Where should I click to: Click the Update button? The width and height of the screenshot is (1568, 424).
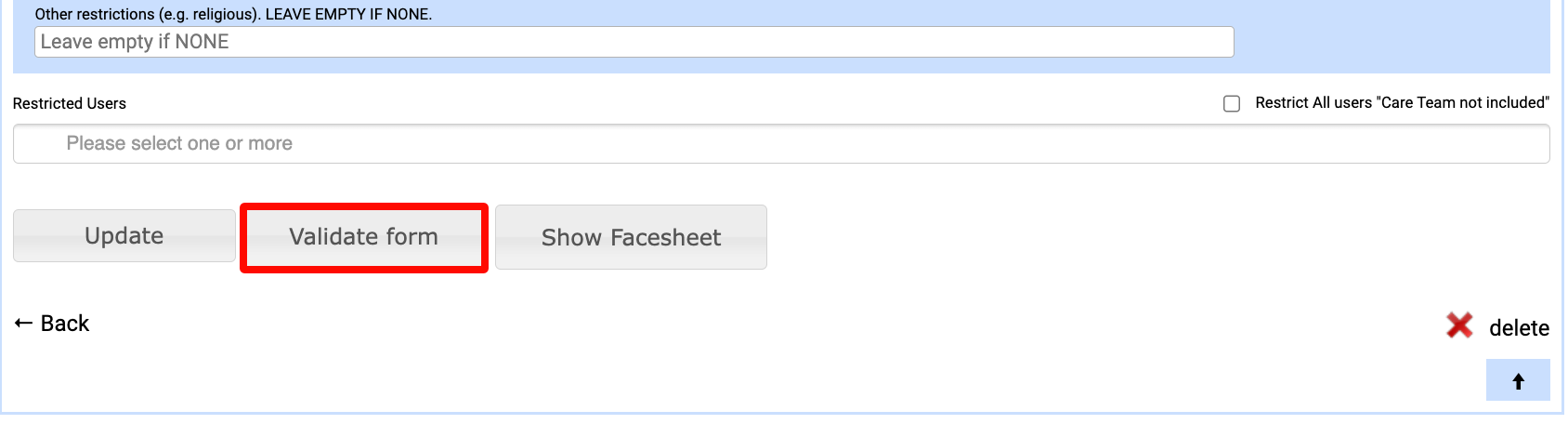tap(124, 236)
